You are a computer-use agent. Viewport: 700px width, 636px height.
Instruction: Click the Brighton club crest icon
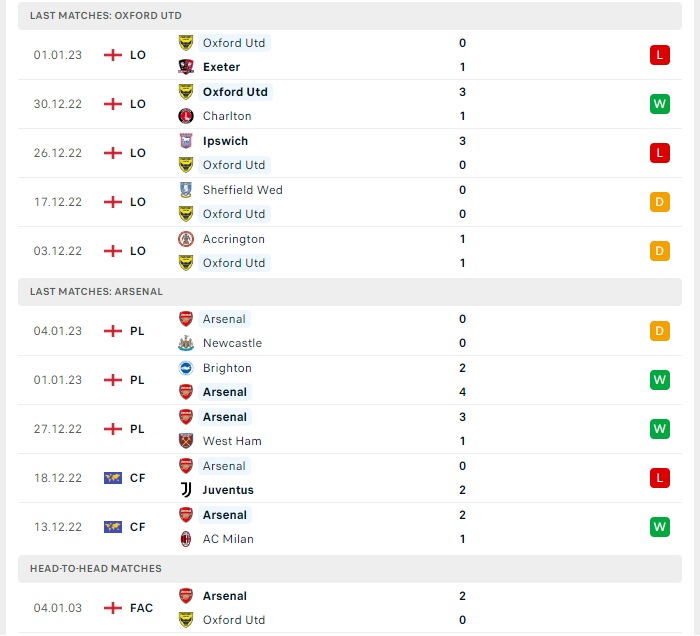tap(185, 368)
